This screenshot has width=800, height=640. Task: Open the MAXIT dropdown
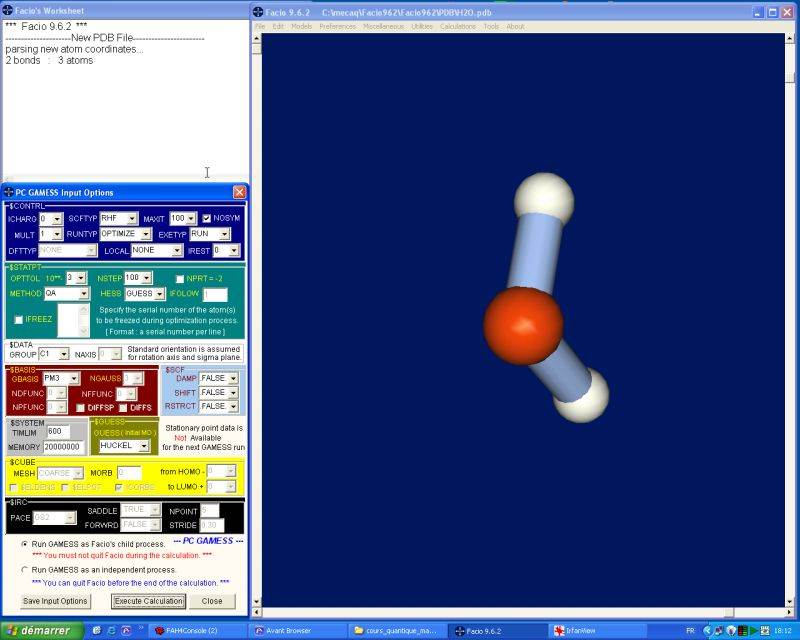[x=191, y=218]
